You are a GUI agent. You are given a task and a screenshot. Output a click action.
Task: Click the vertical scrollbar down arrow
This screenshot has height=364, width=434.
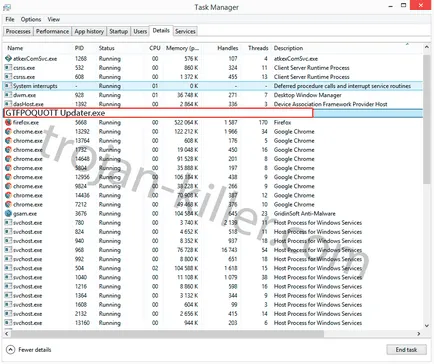[427, 326]
